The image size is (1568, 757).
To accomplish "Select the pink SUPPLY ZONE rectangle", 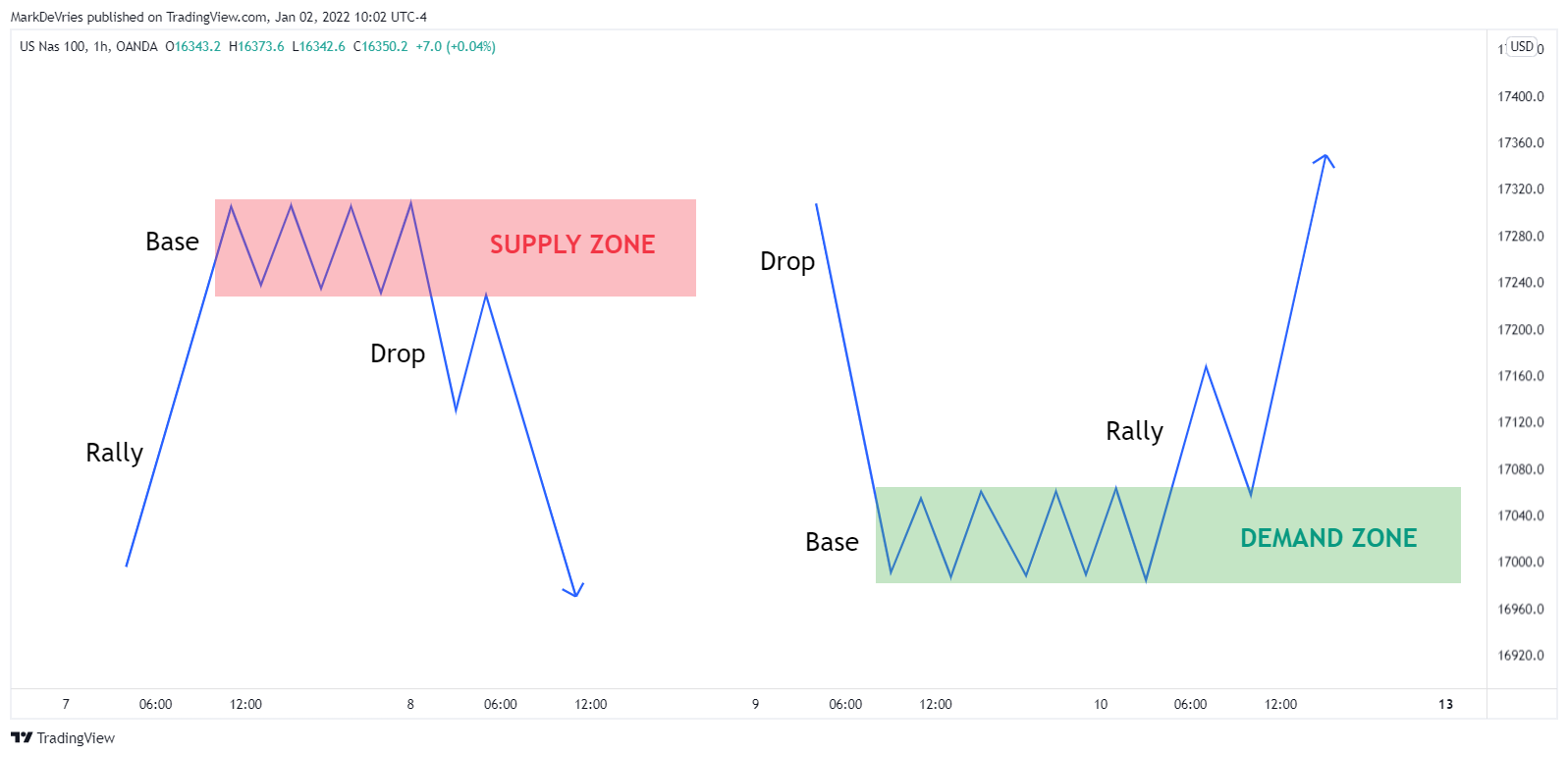I will click(x=456, y=247).
